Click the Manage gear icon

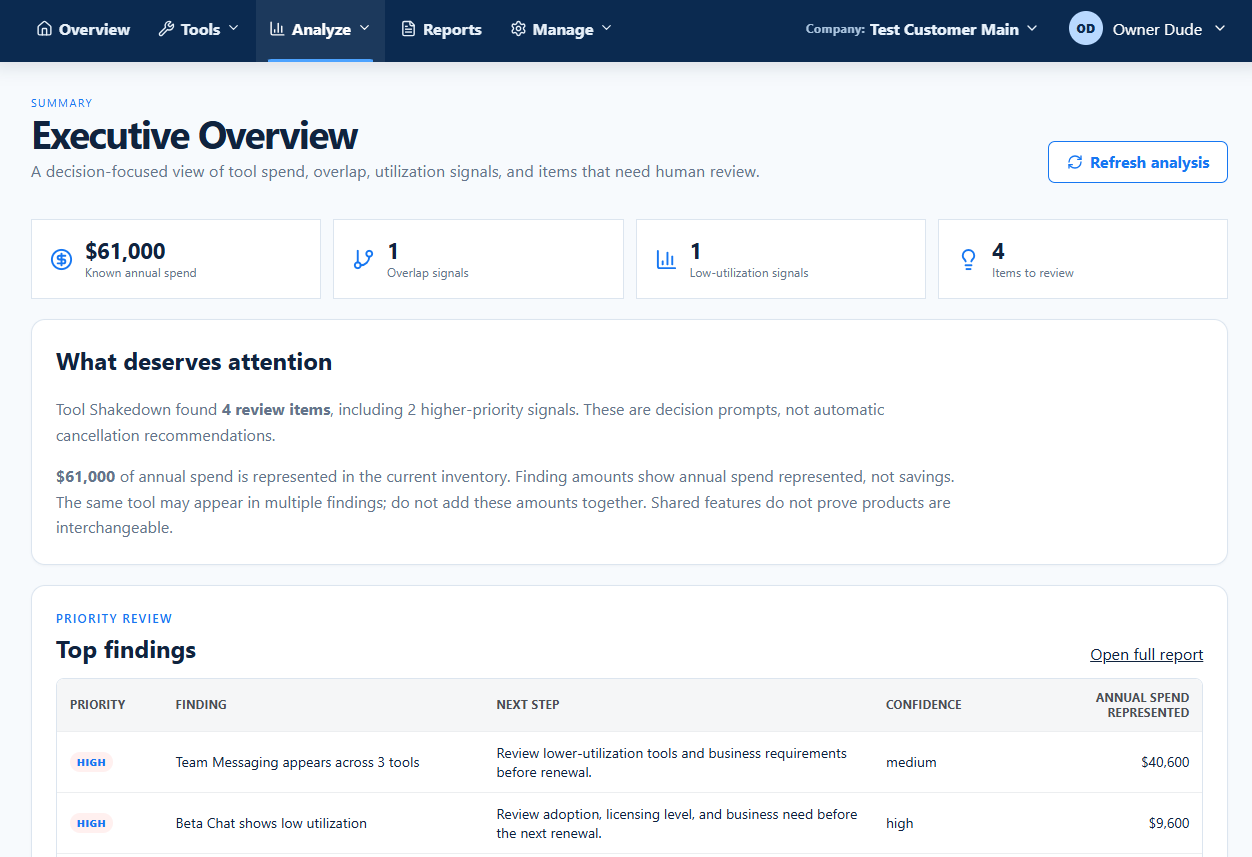pos(518,29)
